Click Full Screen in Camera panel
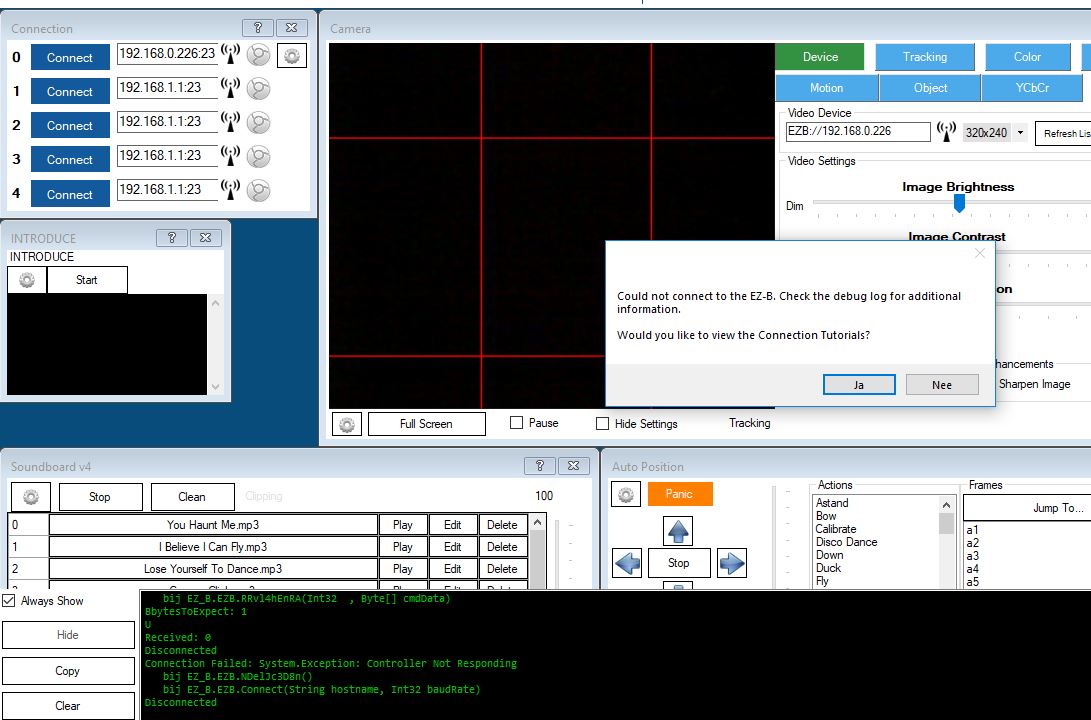Viewport: 1091px width, 720px height. coord(427,424)
